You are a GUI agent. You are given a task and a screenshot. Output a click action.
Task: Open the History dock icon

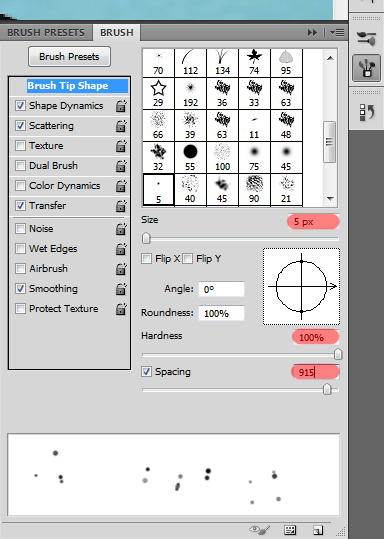click(x=366, y=112)
